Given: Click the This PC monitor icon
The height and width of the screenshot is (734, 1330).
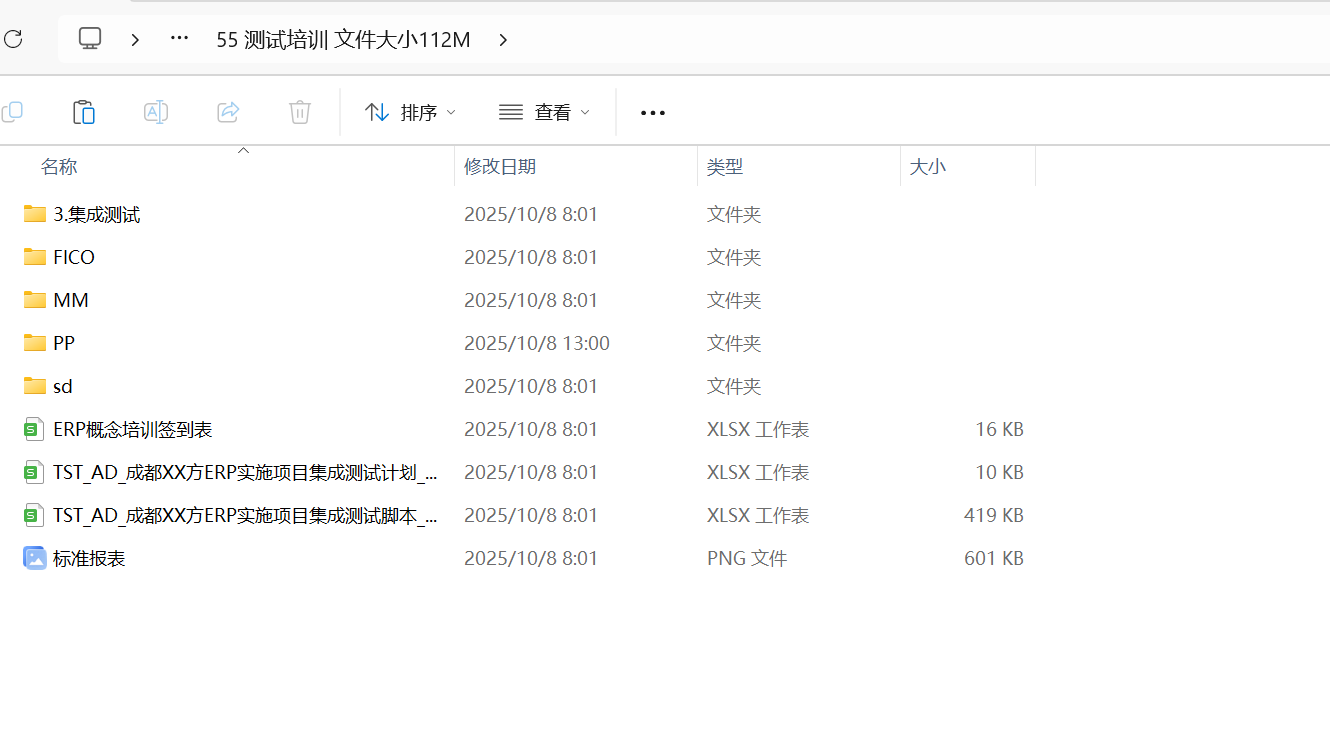Looking at the screenshot, I should click(x=90, y=39).
